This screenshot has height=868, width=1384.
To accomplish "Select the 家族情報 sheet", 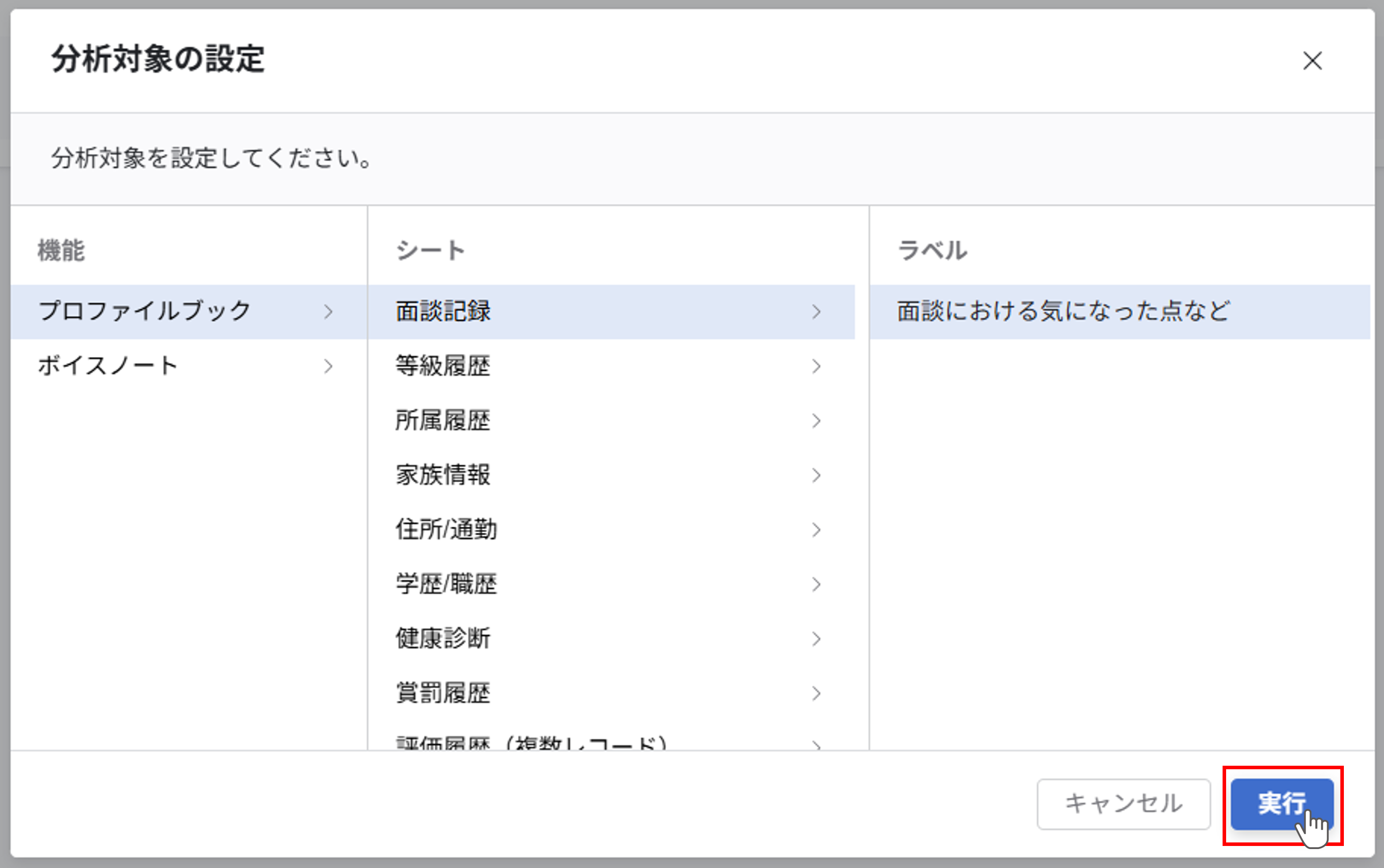I will point(442,475).
